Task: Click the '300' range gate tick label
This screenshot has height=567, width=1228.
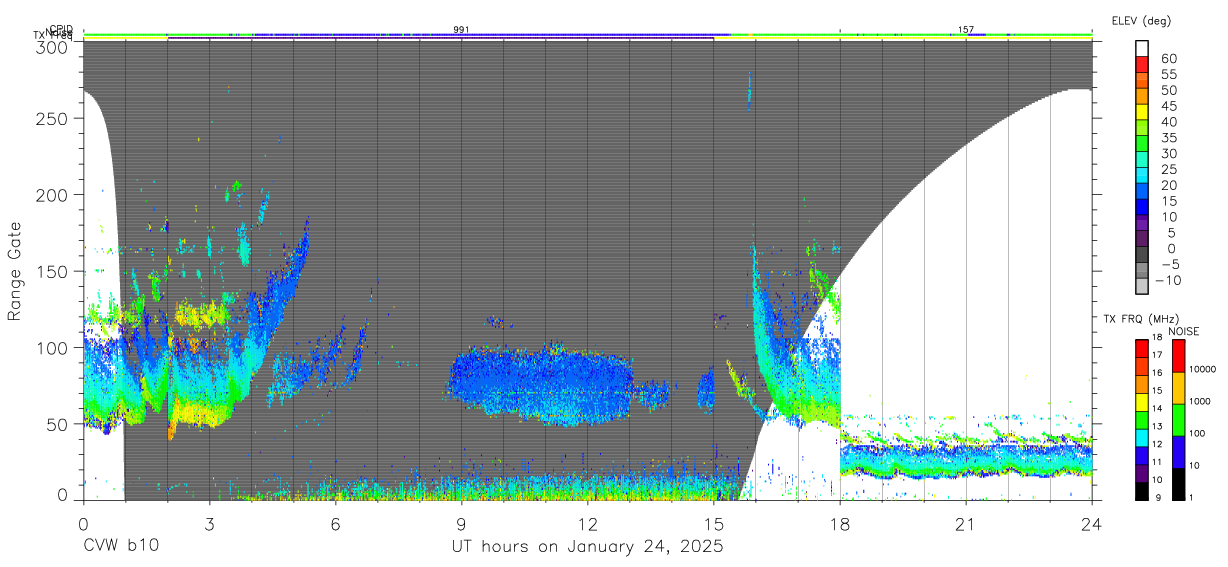Action: coord(53,46)
